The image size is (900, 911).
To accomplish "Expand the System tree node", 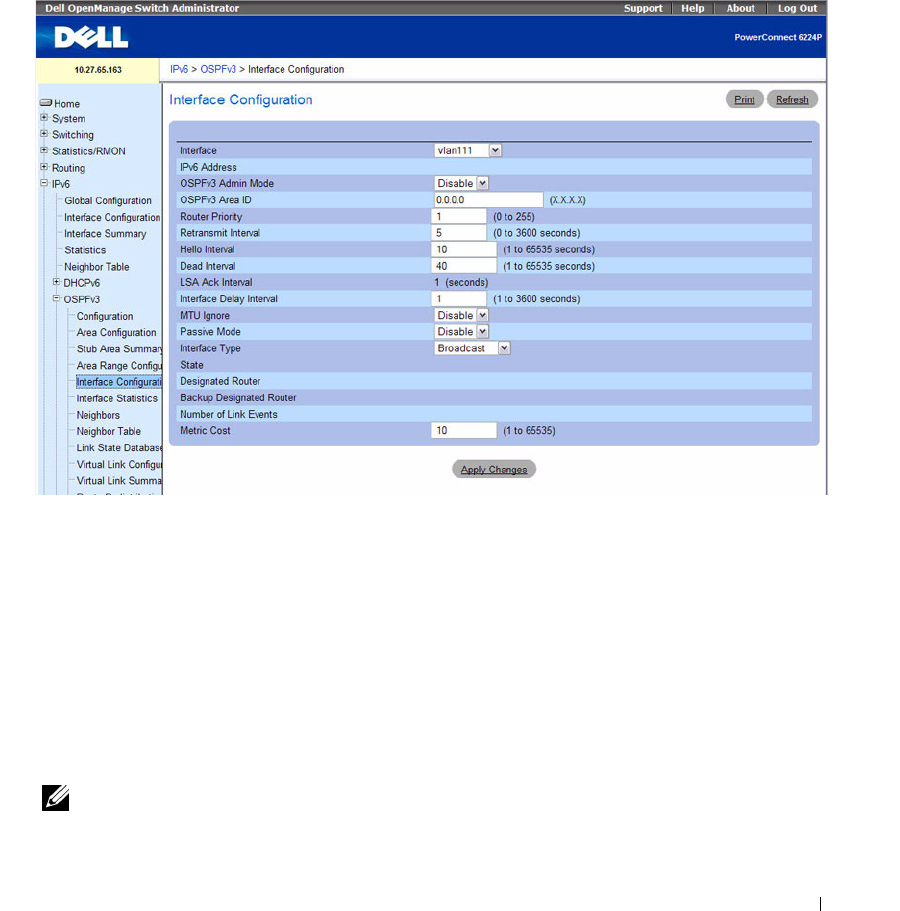I will click(44, 117).
